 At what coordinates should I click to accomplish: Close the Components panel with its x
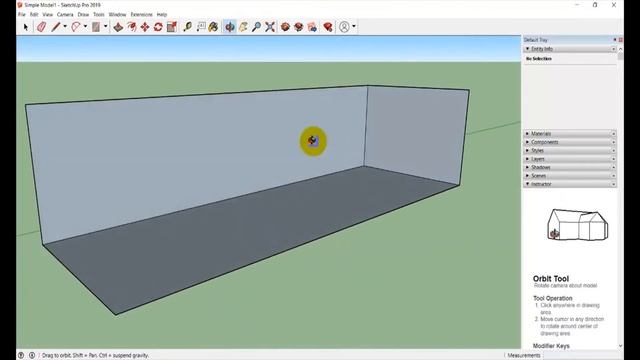coord(613,142)
